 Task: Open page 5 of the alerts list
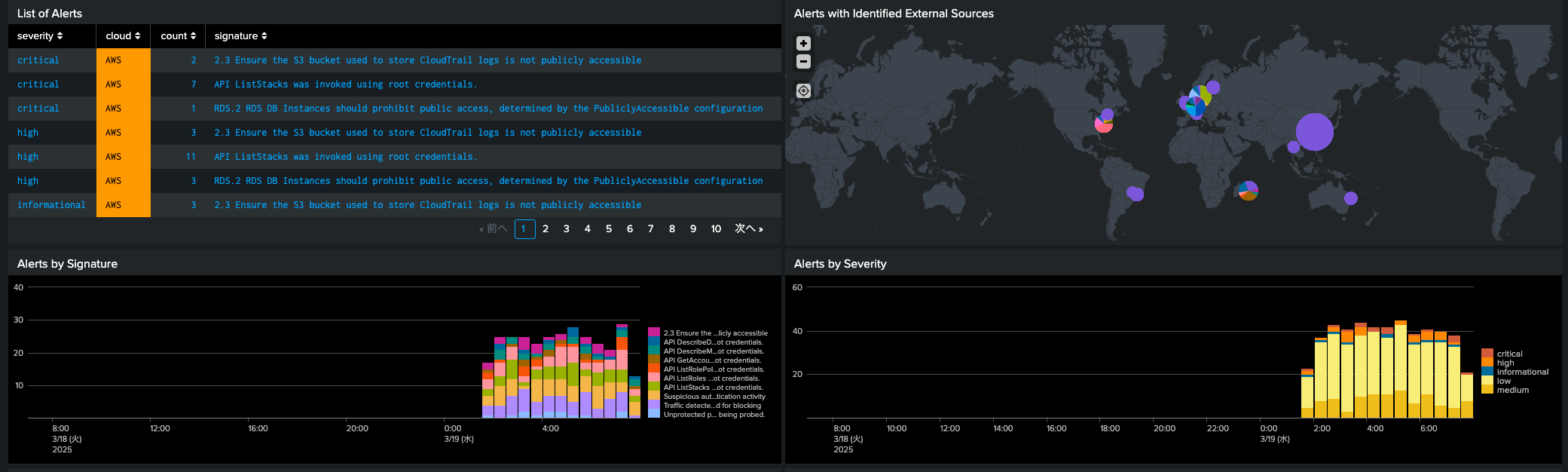click(609, 228)
